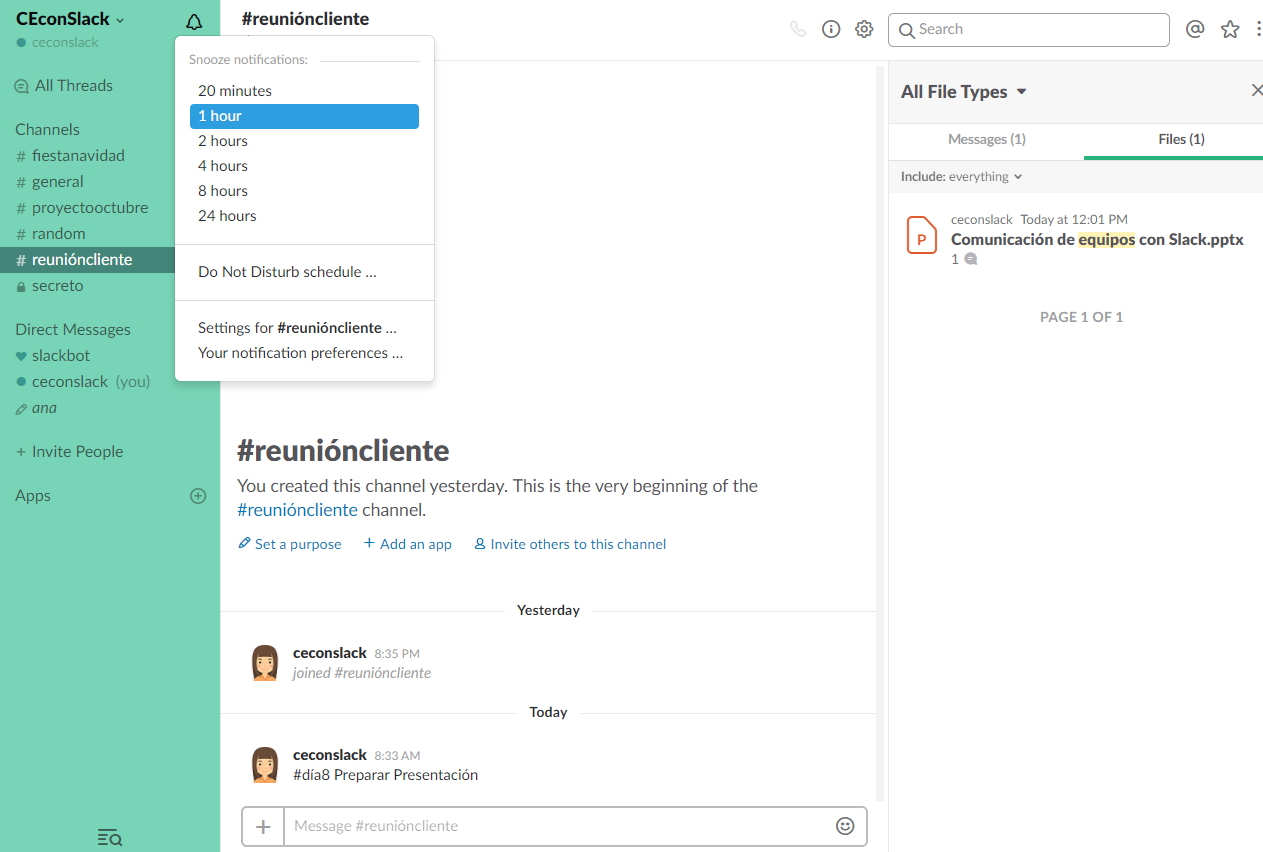This screenshot has width=1263, height=852.
Task: Open the Include: everything dropdown
Action: point(961,176)
